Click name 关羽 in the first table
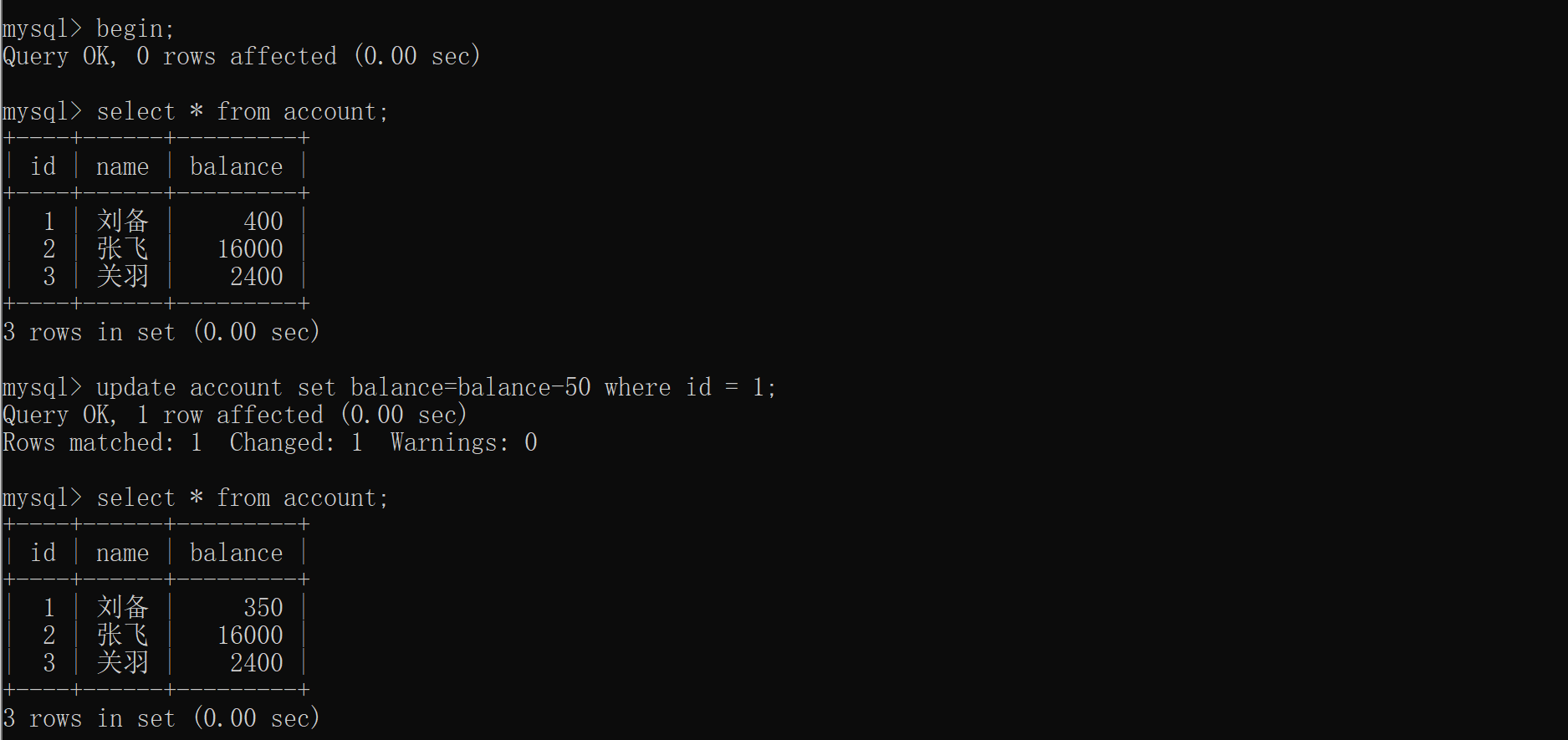This screenshot has height=740, width=1568. click(x=123, y=277)
